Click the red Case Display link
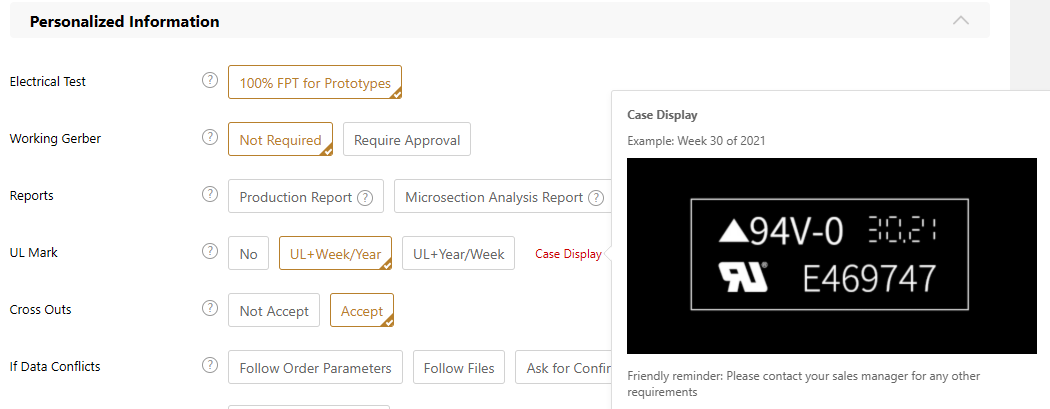The image size is (1050, 409). [568, 254]
